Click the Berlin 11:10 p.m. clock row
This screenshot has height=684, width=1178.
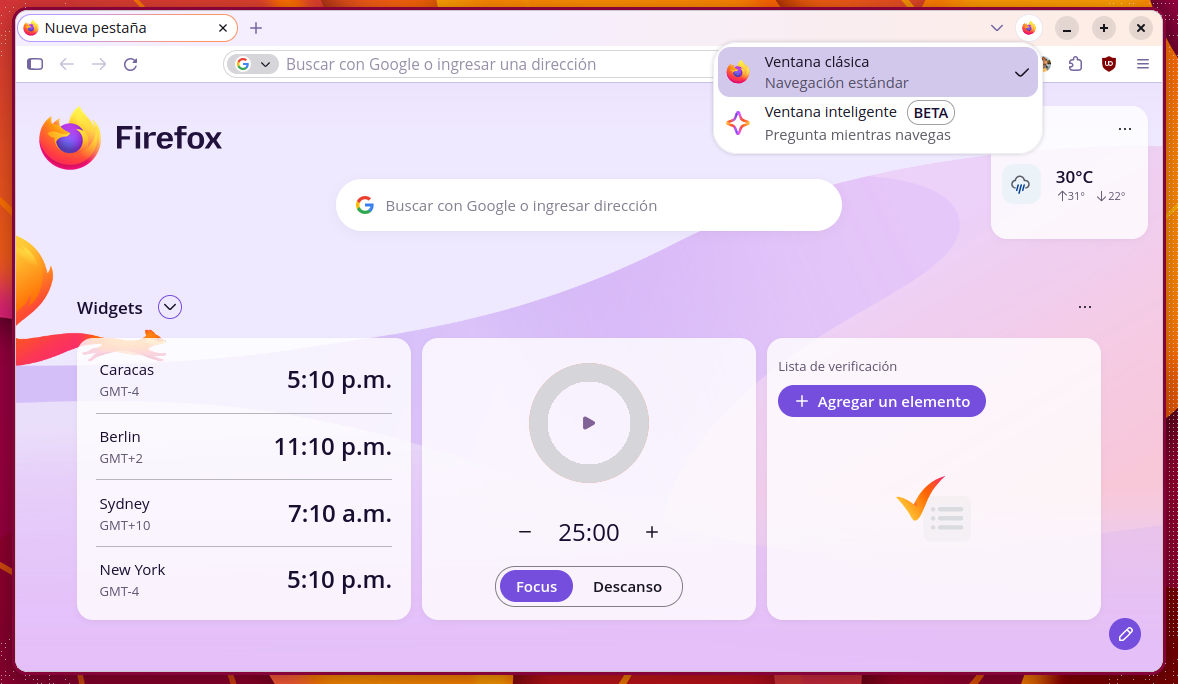[x=244, y=446]
